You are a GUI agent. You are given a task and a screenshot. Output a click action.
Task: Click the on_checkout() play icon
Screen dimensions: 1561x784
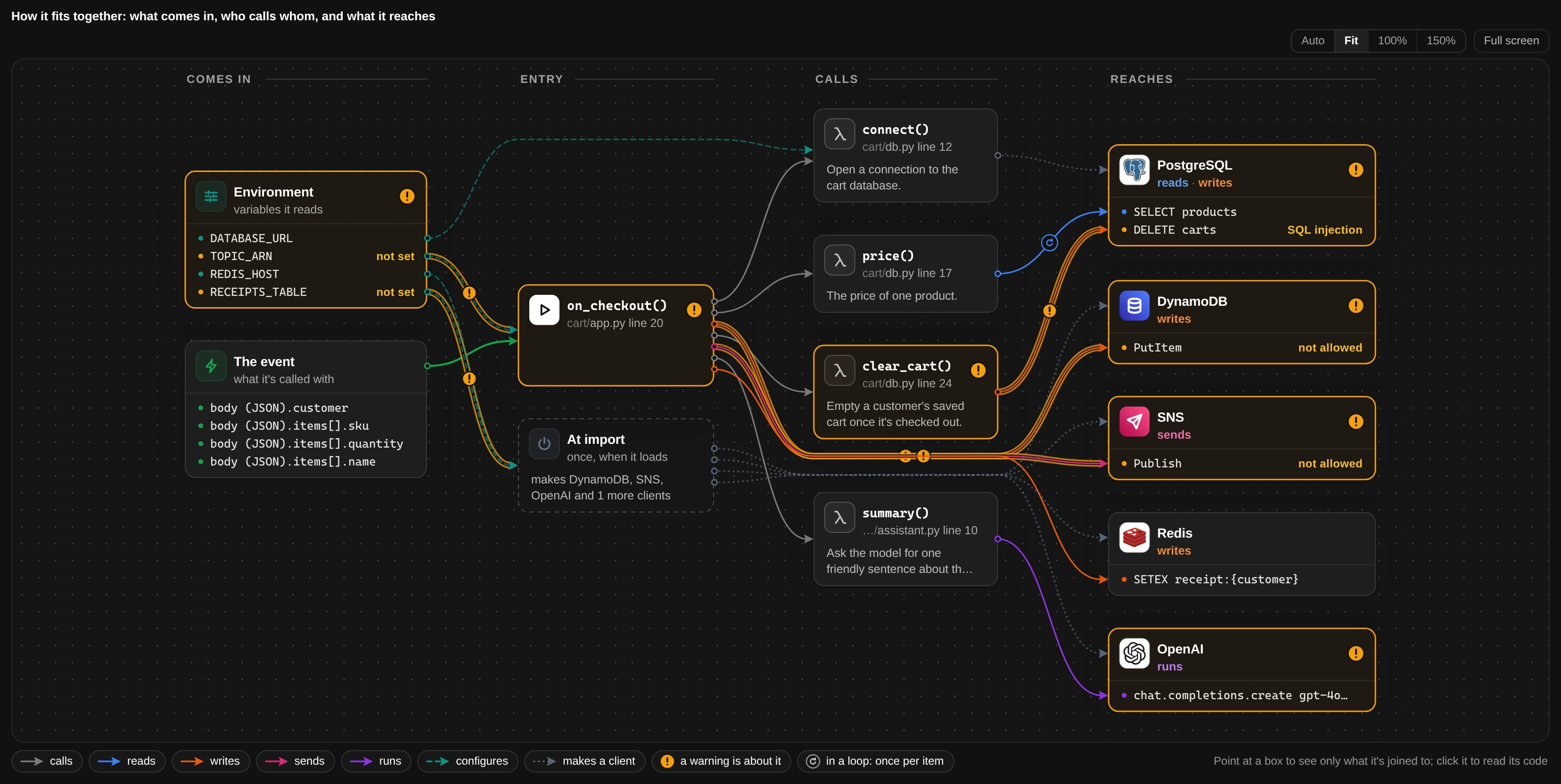click(x=544, y=310)
